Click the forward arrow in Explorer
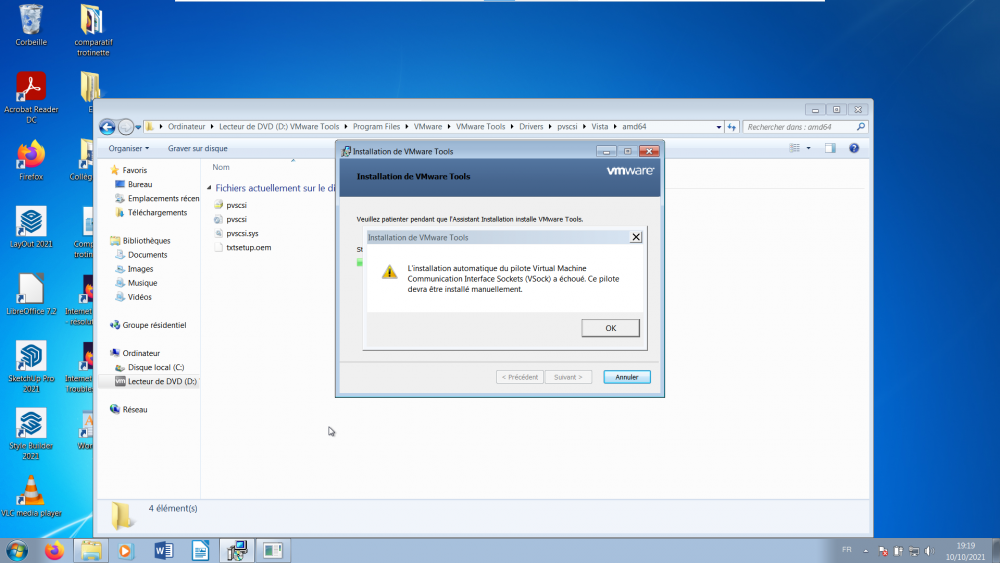This screenshot has width=1000, height=563. tap(126, 127)
